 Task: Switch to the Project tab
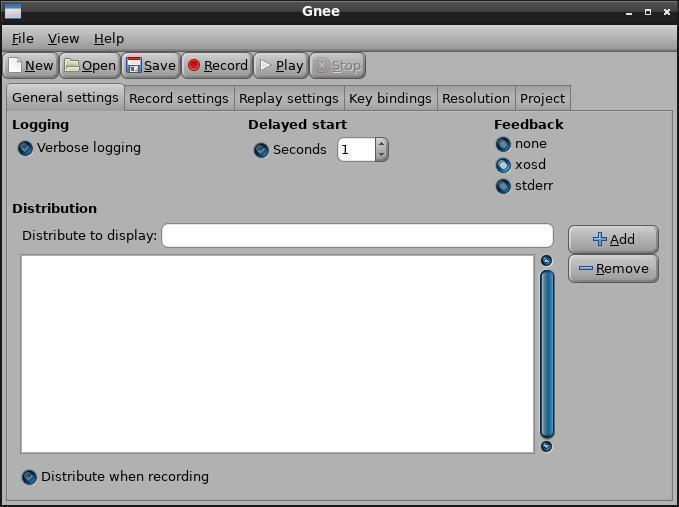coord(543,98)
